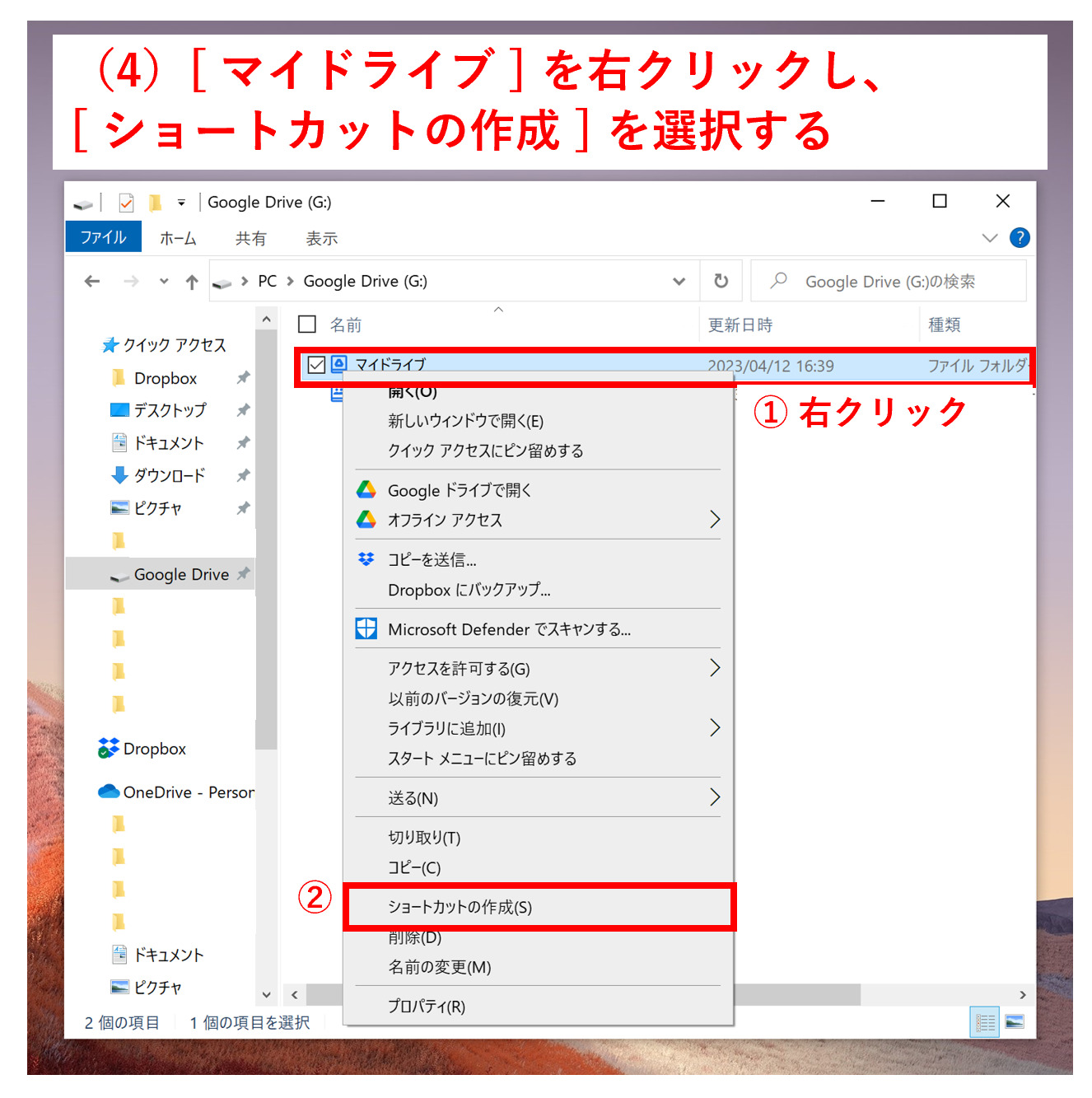Click the drive icon in title bar
Screen dimensions: 1092x1098
83,203
